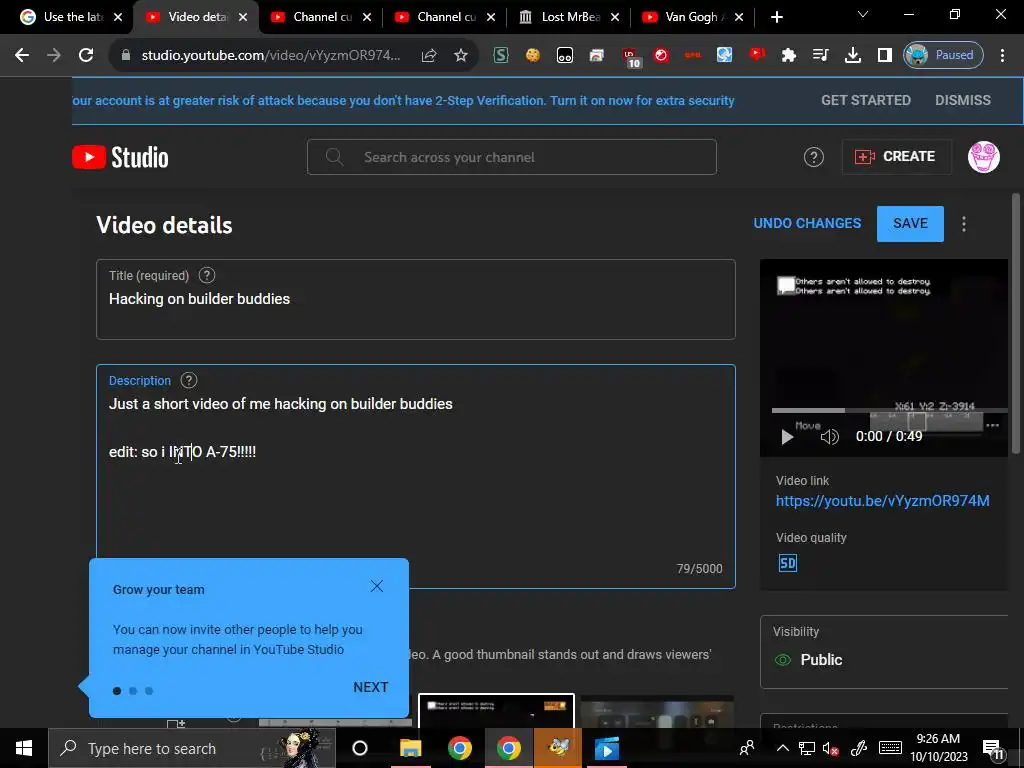Viewport: 1024px width, 768px height.
Task: Toggle the browser side panel icon
Action: tap(884, 56)
